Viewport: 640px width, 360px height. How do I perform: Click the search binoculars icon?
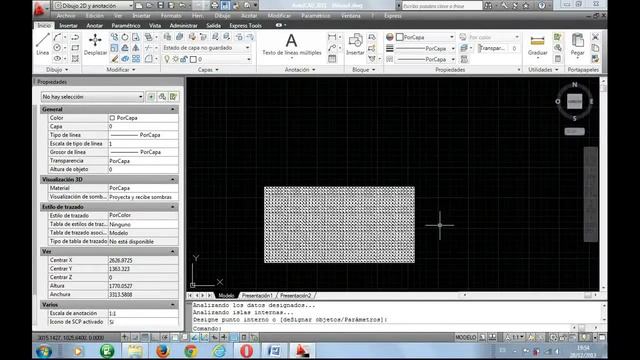point(487,5)
